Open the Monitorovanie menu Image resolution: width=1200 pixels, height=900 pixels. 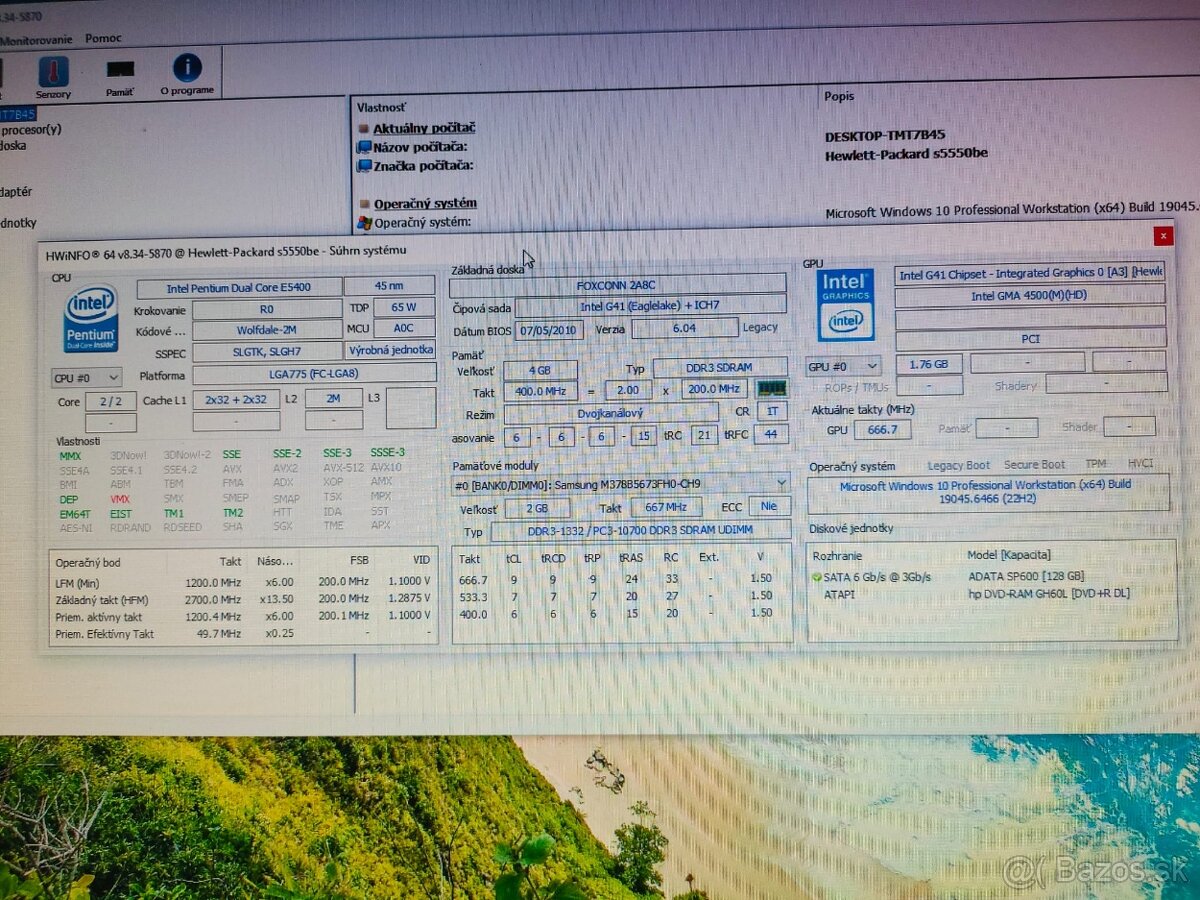(x=35, y=39)
